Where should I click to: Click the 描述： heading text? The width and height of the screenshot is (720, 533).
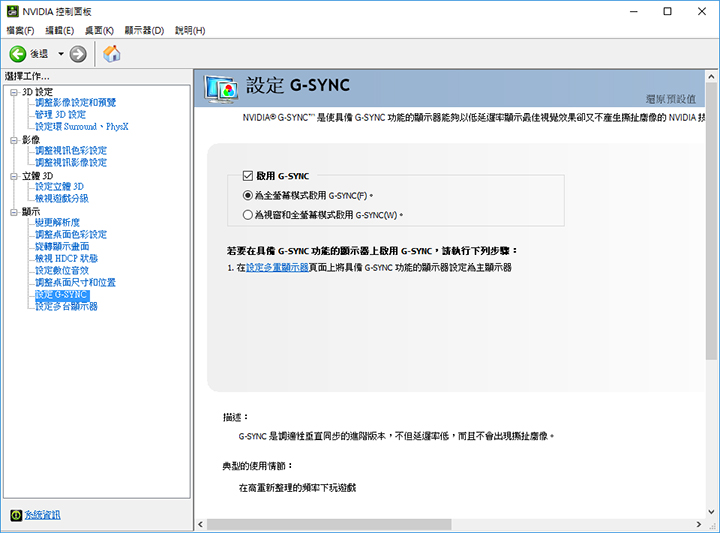(236, 417)
